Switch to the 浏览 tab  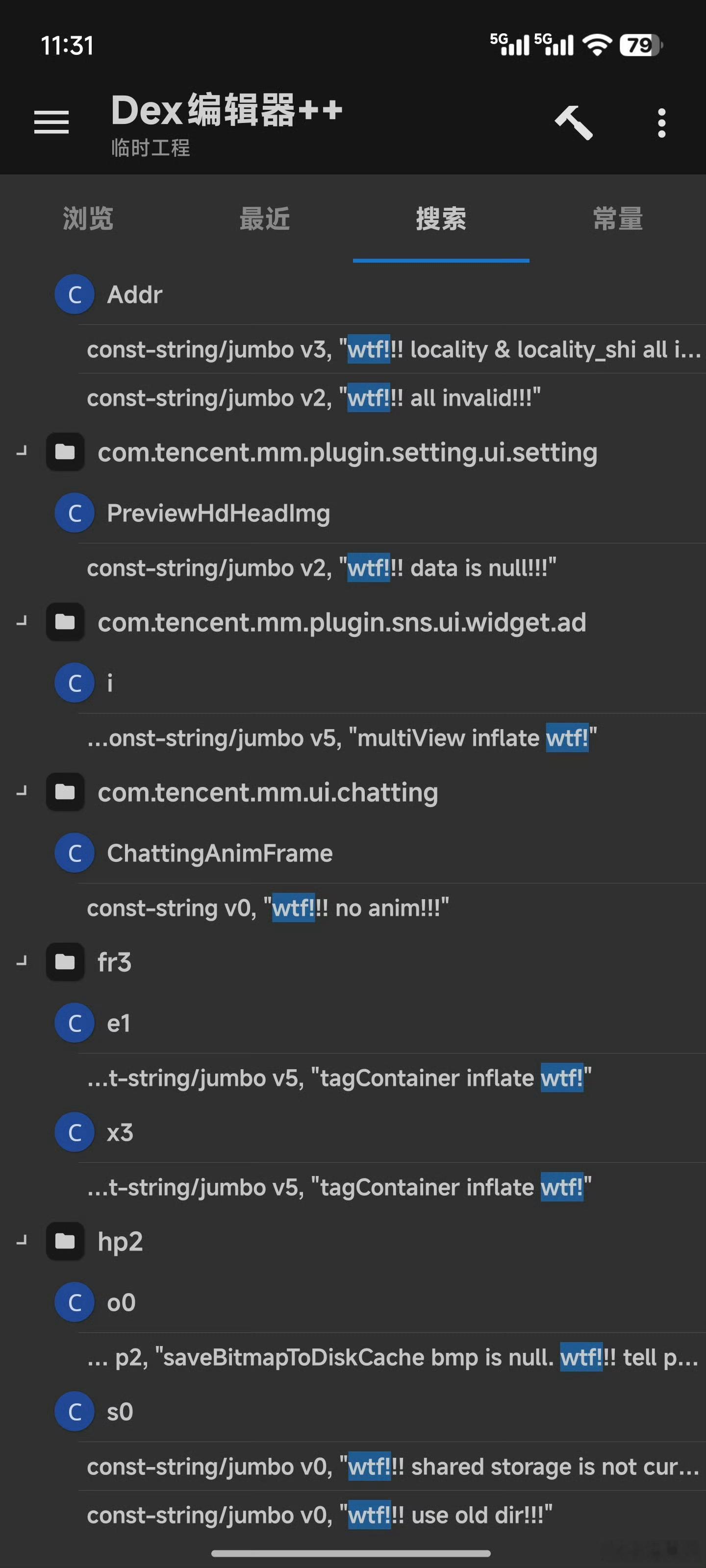click(x=88, y=219)
